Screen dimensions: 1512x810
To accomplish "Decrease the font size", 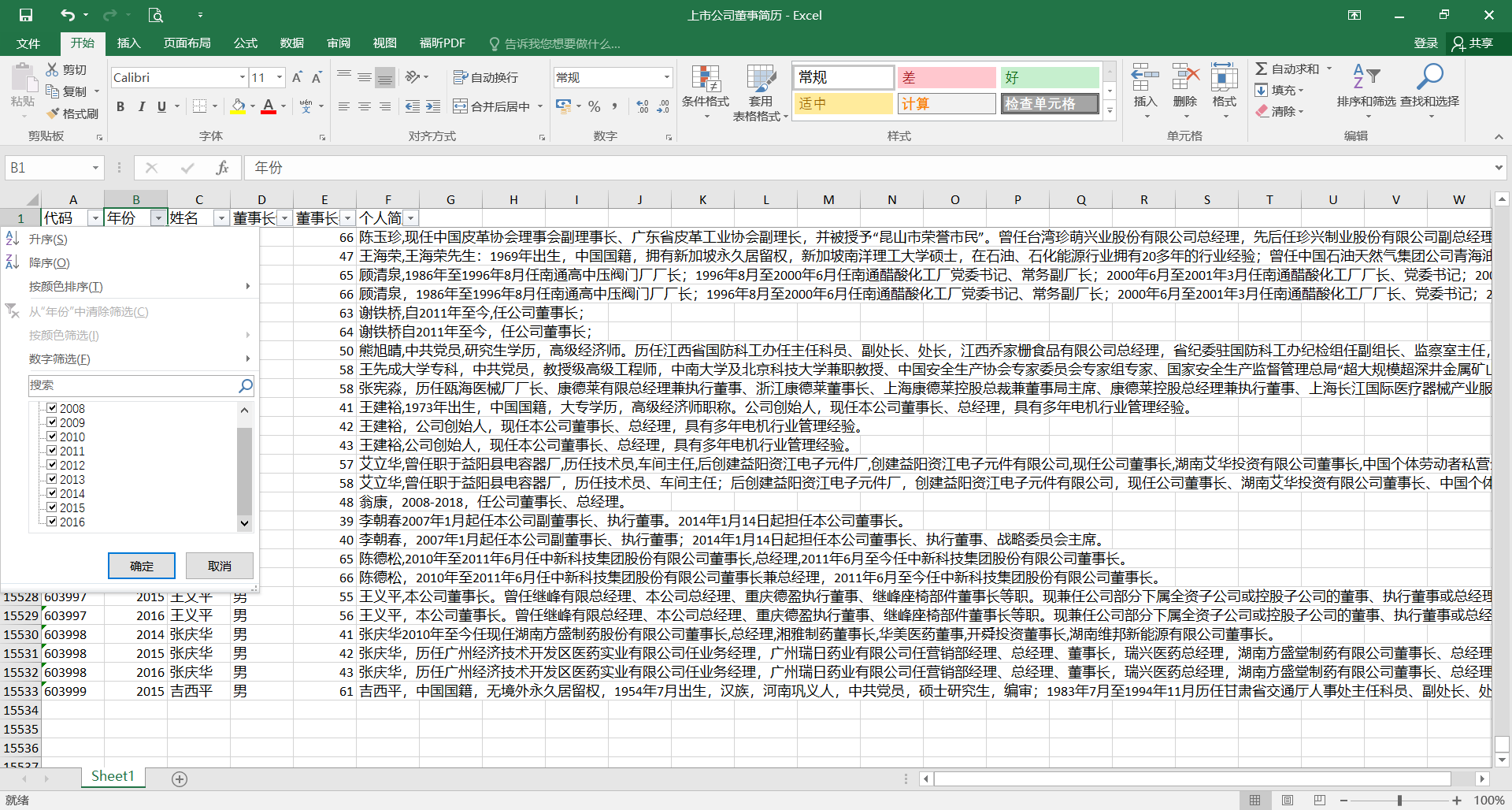I will pyautogui.click(x=317, y=77).
